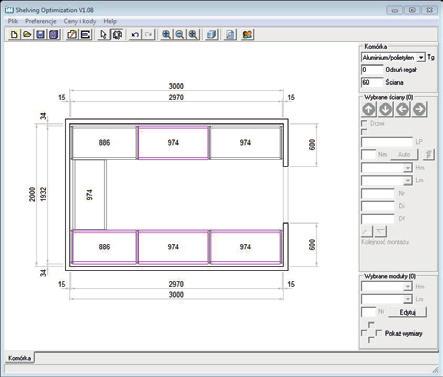Redo the undone action

(x=149, y=34)
